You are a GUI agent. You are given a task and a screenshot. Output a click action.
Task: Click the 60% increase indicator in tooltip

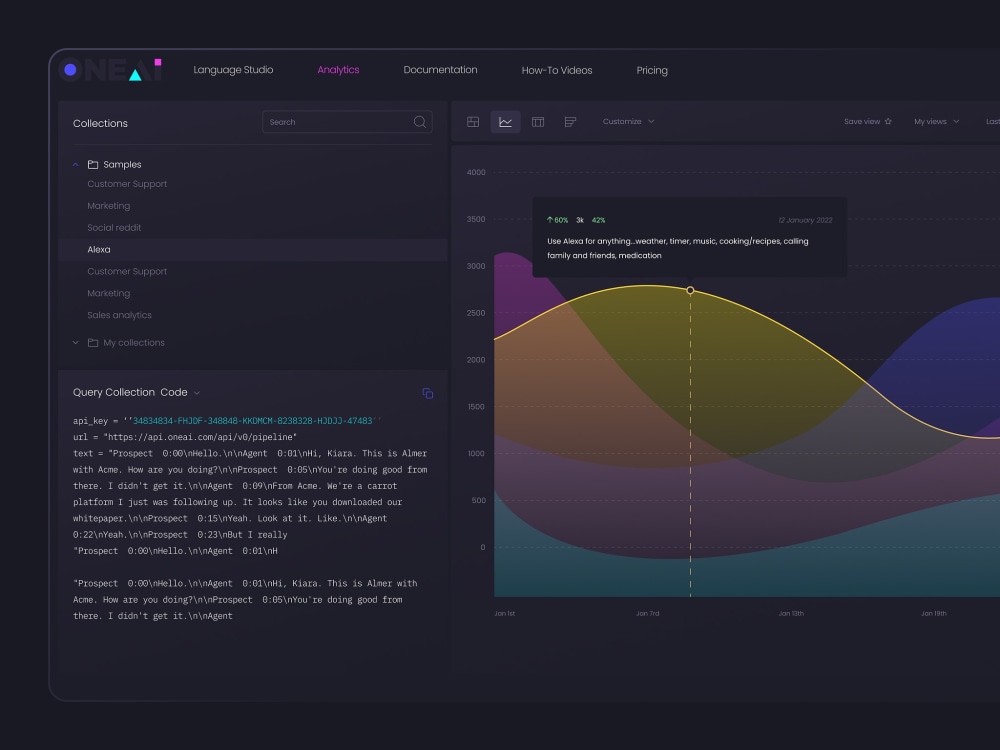pos(557,220)
